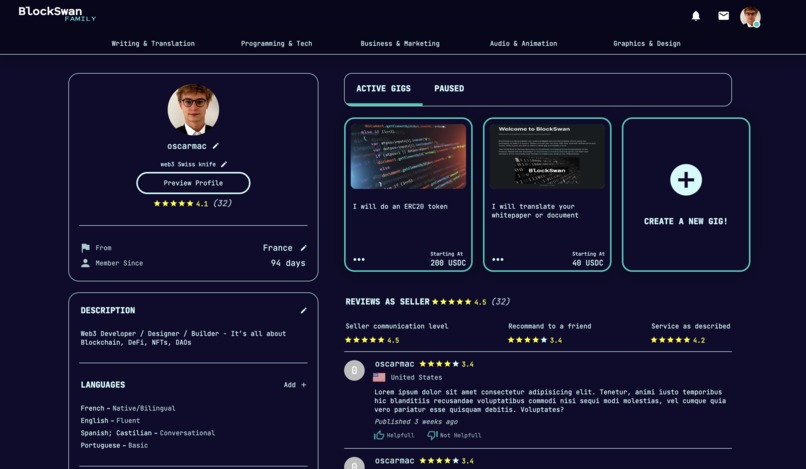Click the United States flag in review
Image resolution: width=806 pixels, height=469 pixels.
(379, 377)
